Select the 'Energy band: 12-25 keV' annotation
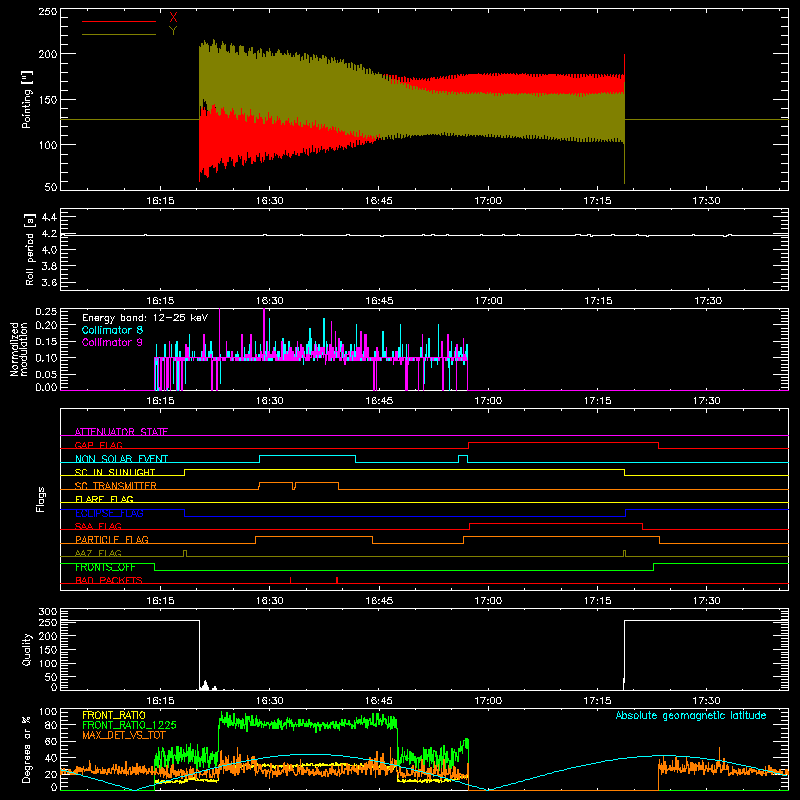 tap(145, 318)
